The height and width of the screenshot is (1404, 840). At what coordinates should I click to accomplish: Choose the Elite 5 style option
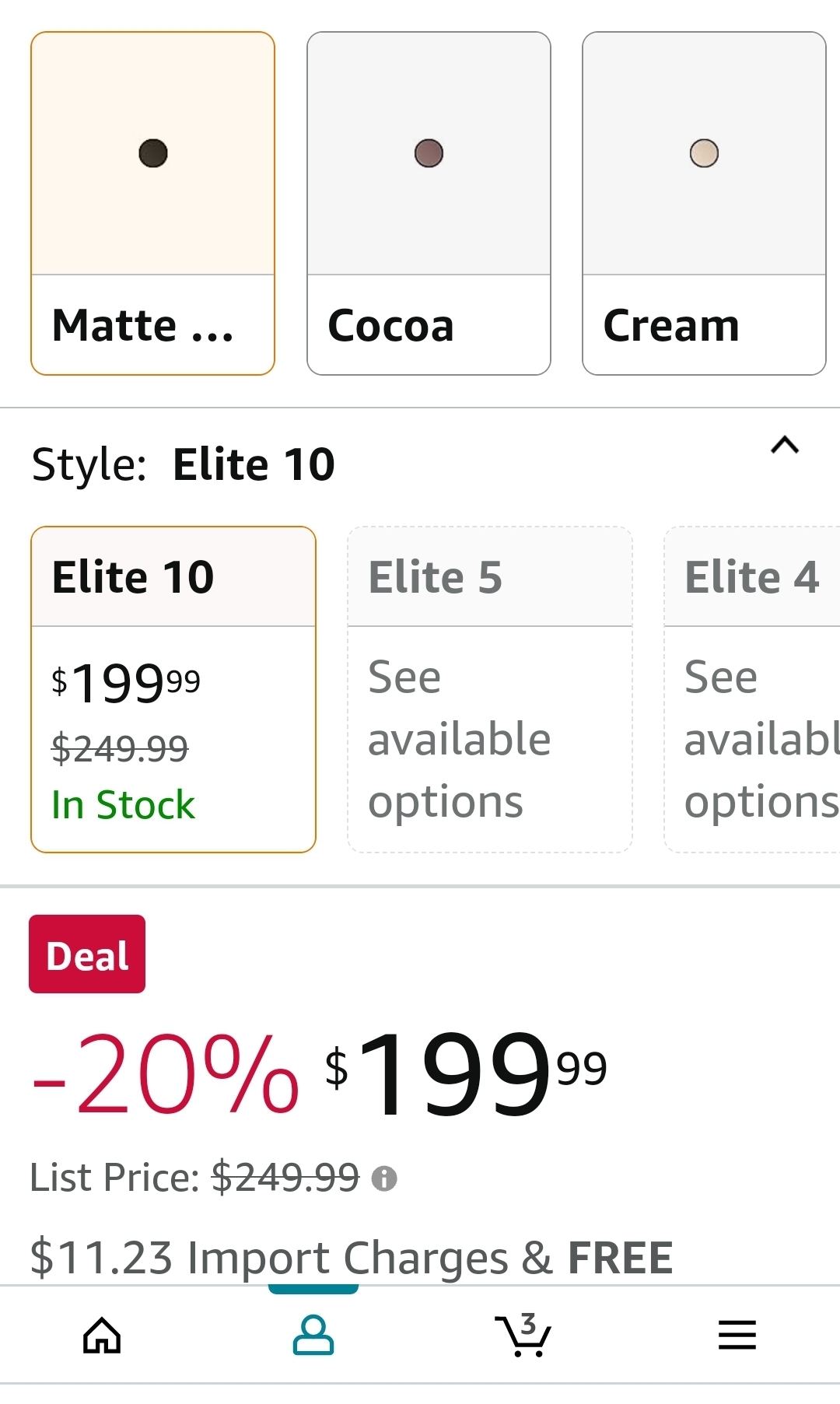490,690
